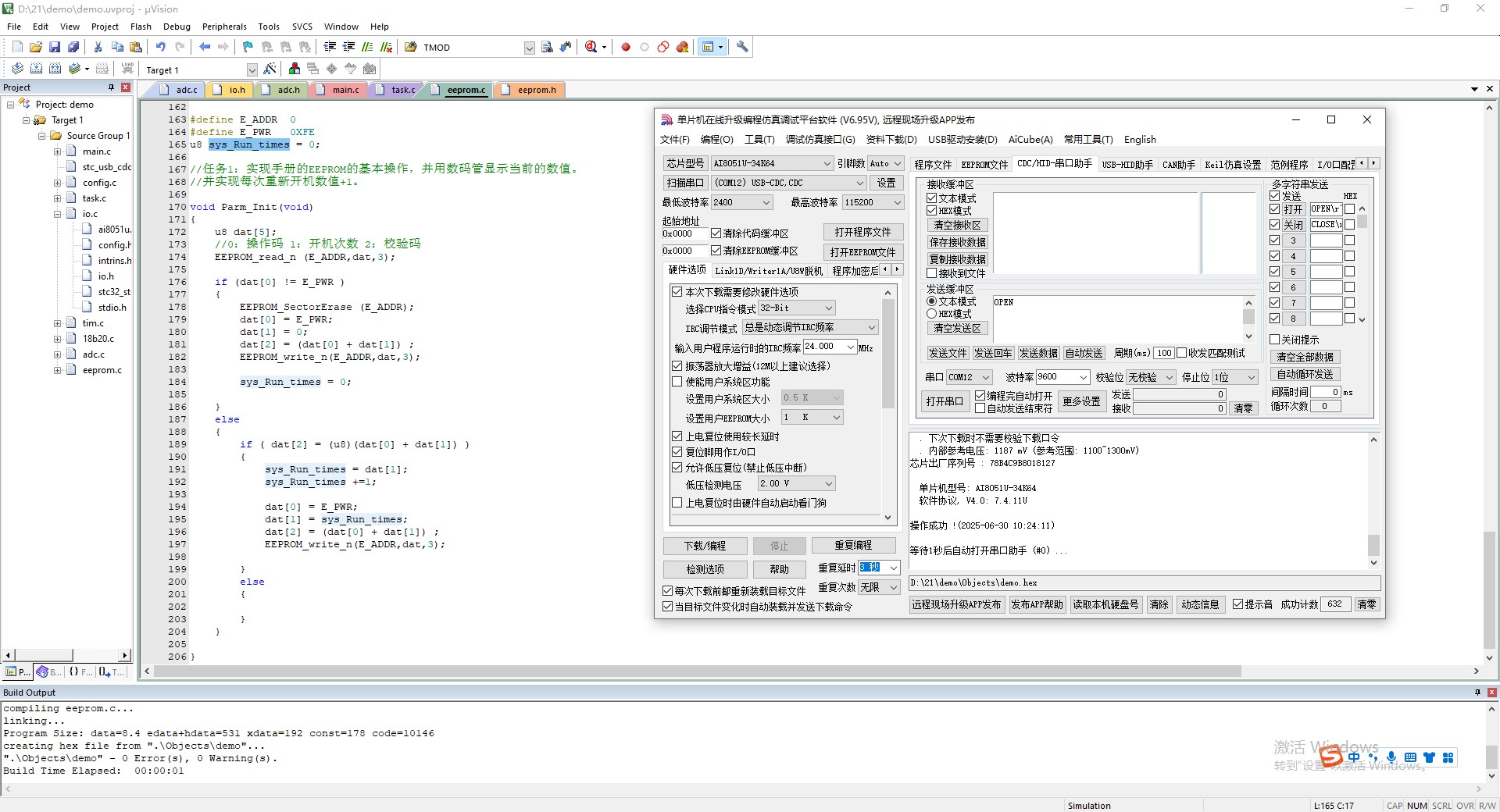Click the 打开程序文件 button

[862, 232]
